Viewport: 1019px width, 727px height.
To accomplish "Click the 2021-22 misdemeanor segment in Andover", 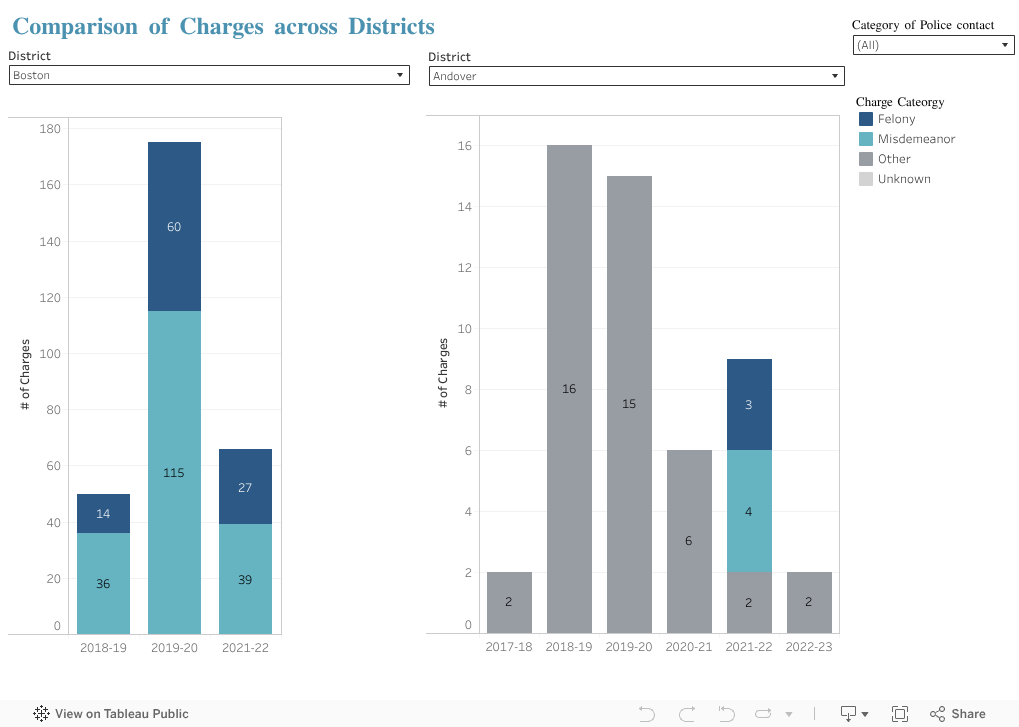I will pyautogui.click(x=749, y=511).
